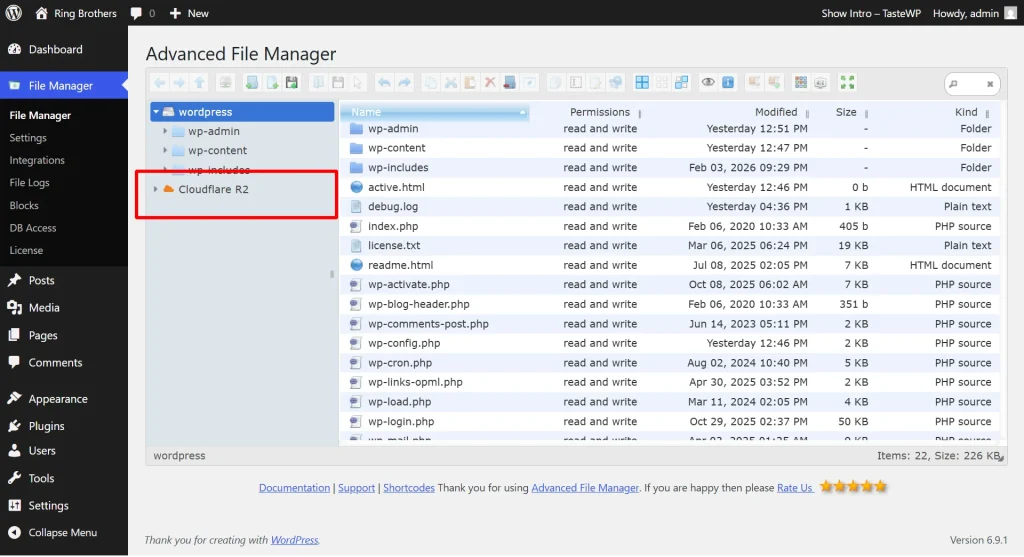This screenshot has height=557, width=1024.
Task: Open the sort options toolbar icon
Action: pos(821,82)
